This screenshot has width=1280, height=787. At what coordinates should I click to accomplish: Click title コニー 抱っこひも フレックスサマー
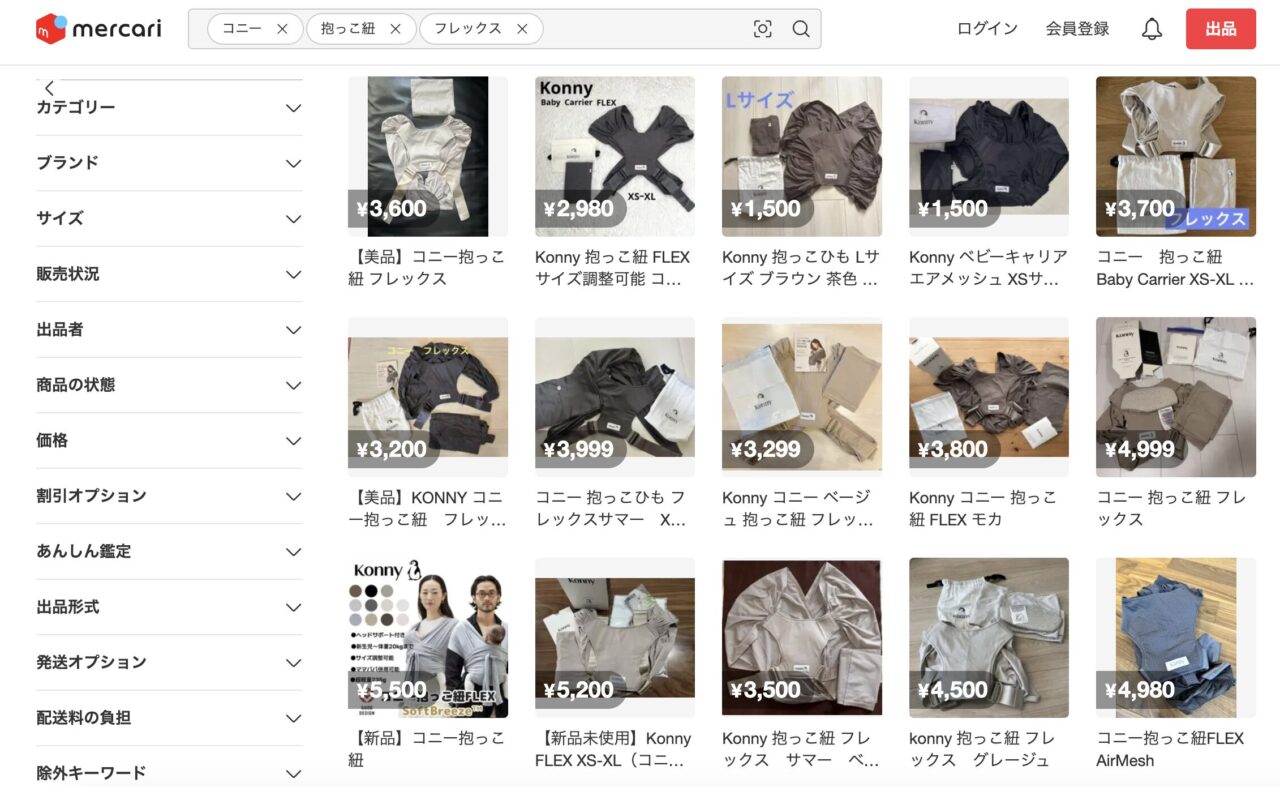pyautogui.click(x=611, y=508)
